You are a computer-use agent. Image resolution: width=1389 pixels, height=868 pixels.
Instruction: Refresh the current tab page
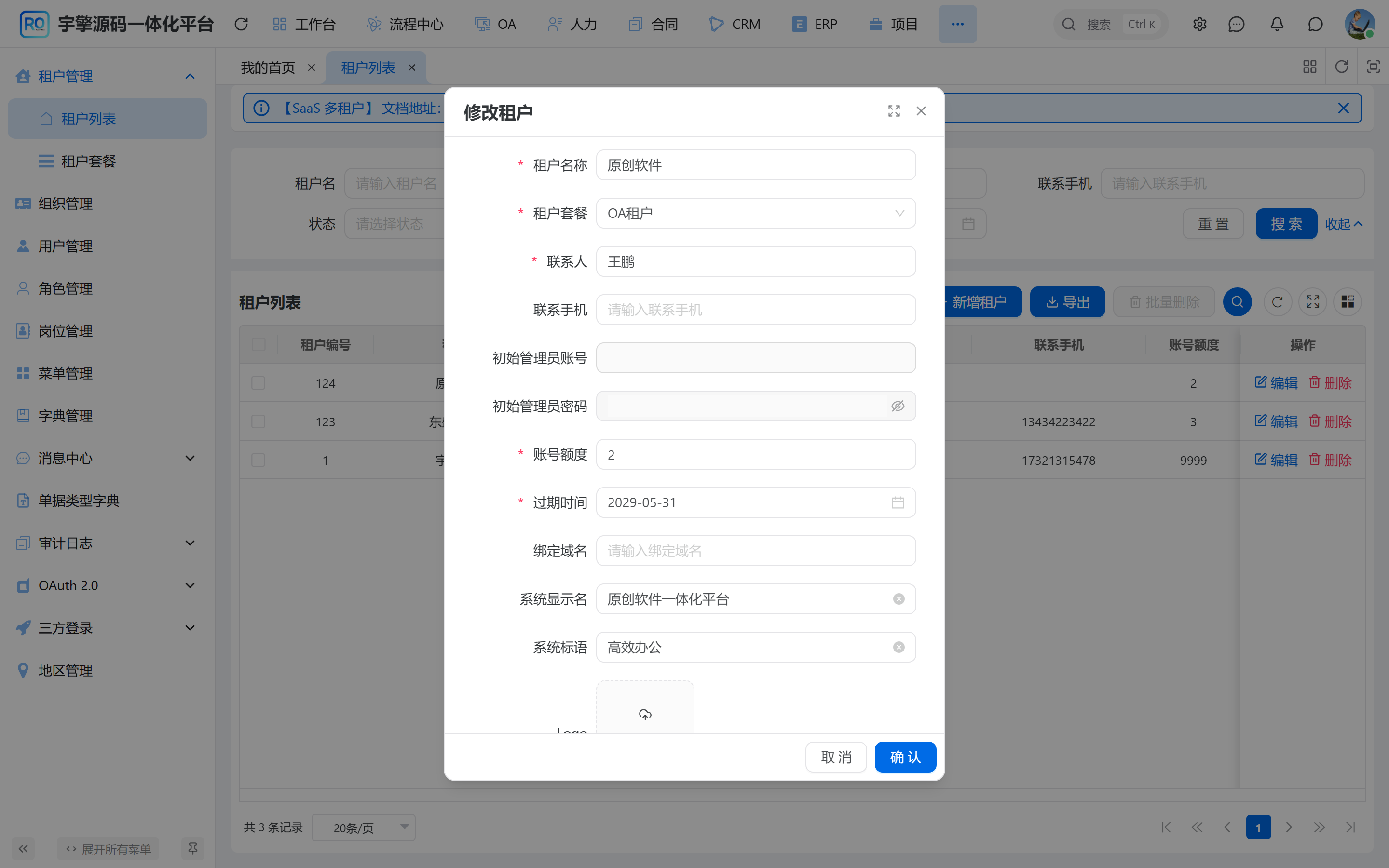(1341, 67)
